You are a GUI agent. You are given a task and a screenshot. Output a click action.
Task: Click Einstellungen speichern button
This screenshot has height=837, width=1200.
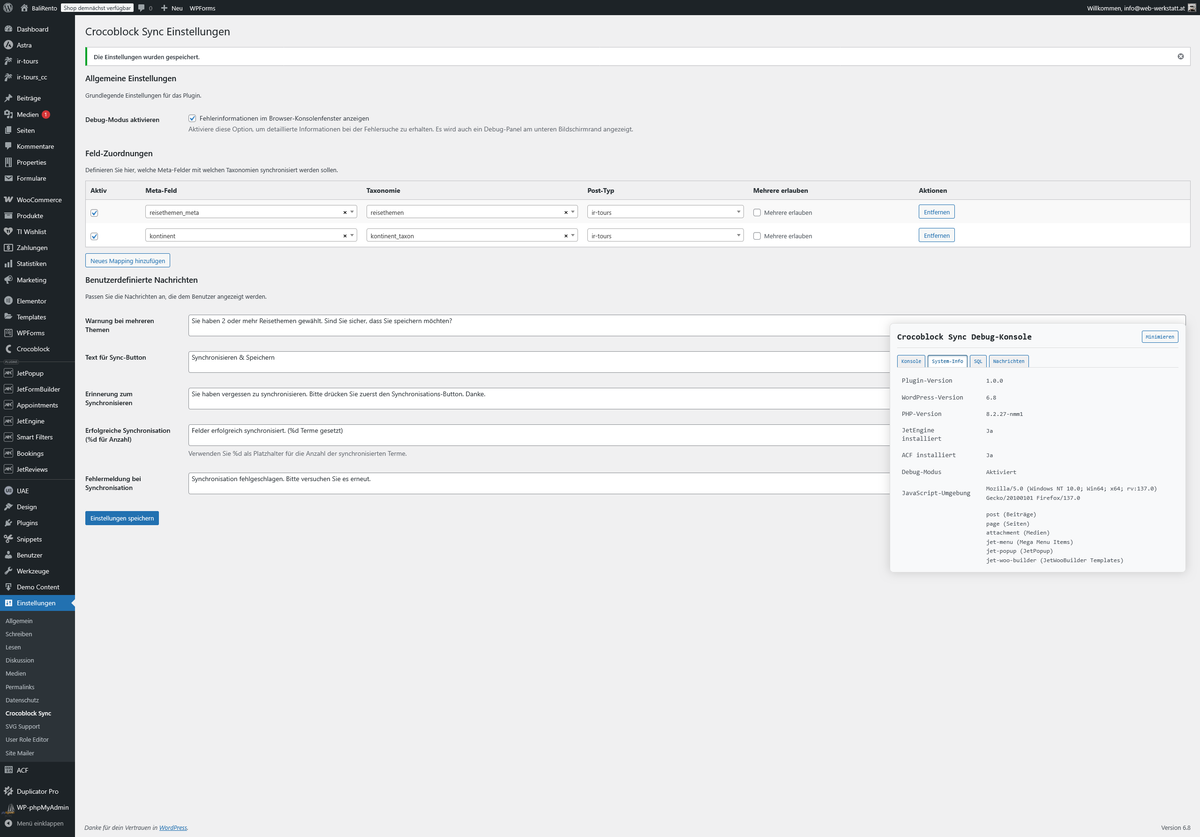click(x=122, y=518)
